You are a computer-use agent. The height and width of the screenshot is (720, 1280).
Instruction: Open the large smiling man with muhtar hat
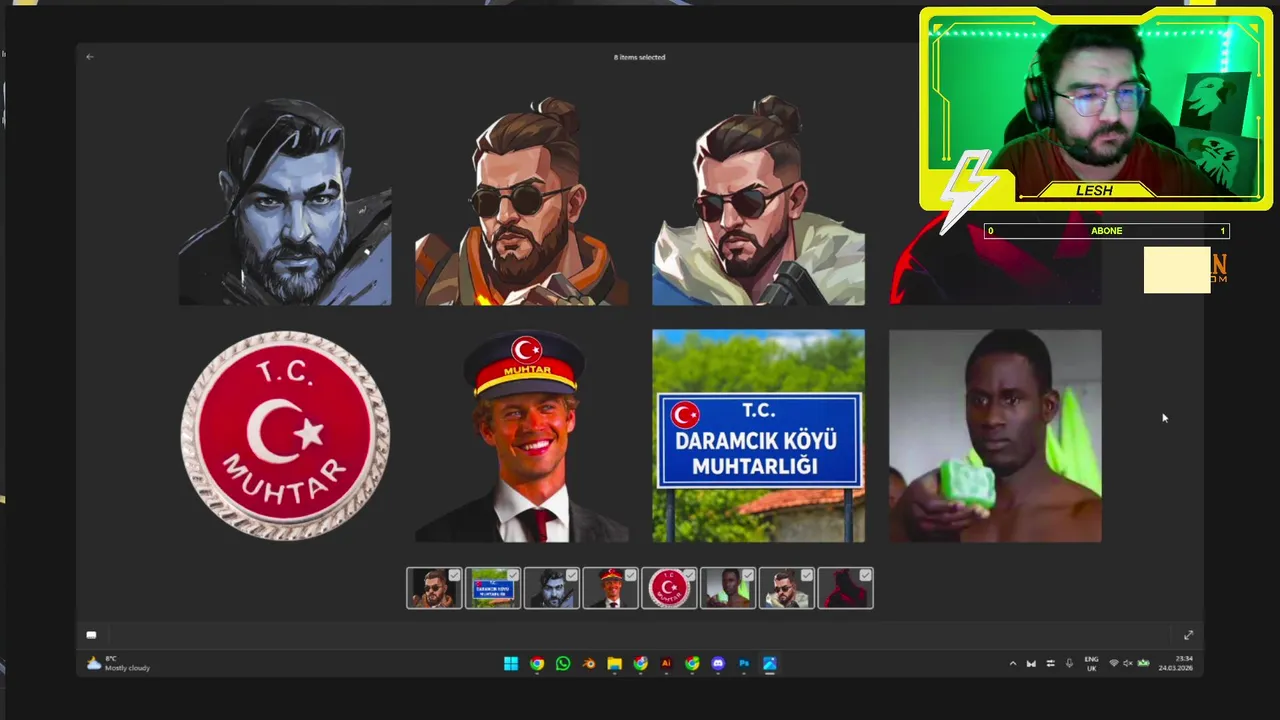coord(522,436)
